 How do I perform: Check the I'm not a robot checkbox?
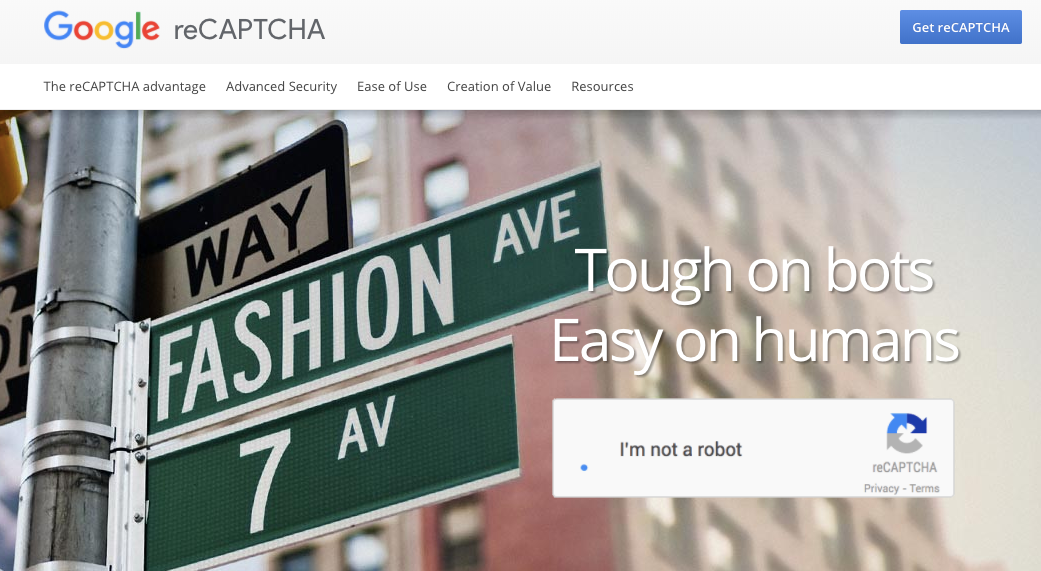coord(584,467)
